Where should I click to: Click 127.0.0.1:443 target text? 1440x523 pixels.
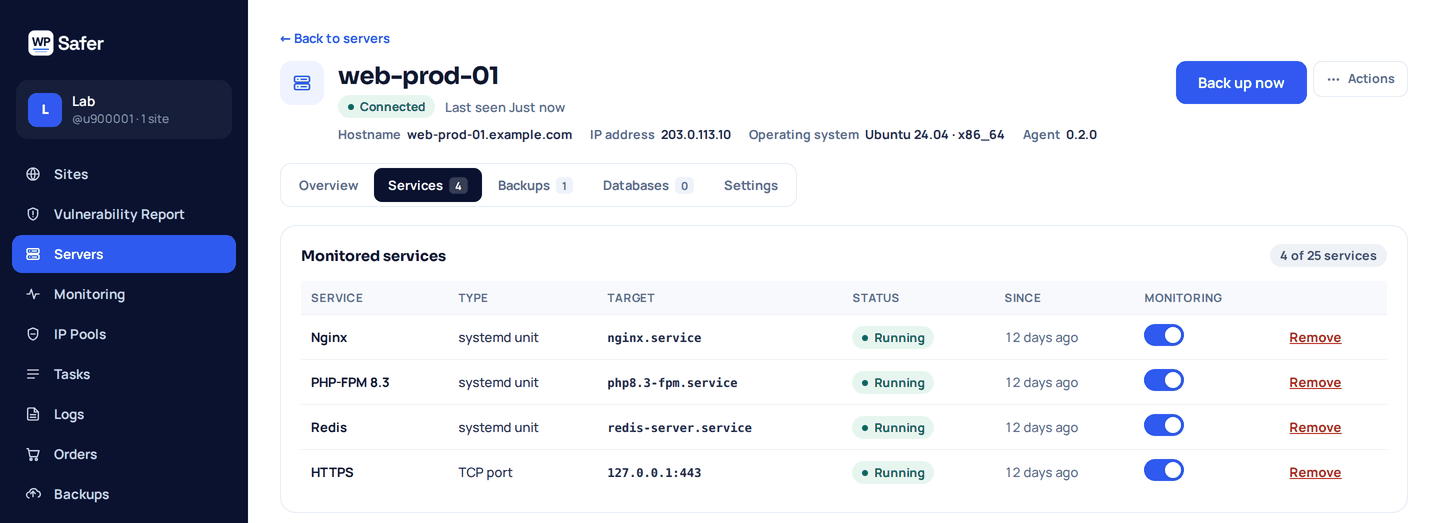click(x=654, y=473)
